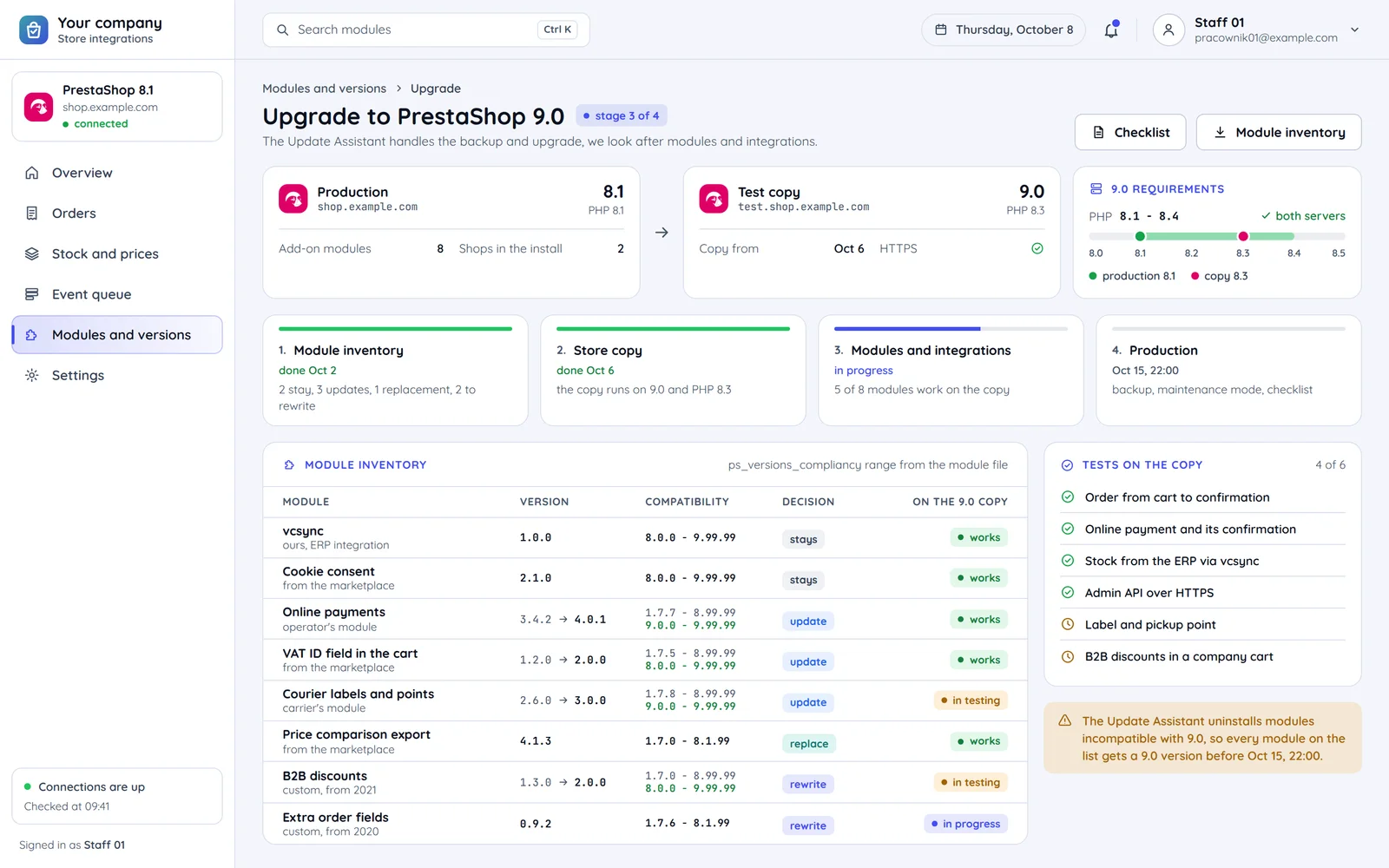Image resolution: width=1389 pixels, height=868 pixels.
Task: Go to Stock and prices
Action: tap(117, 253)
